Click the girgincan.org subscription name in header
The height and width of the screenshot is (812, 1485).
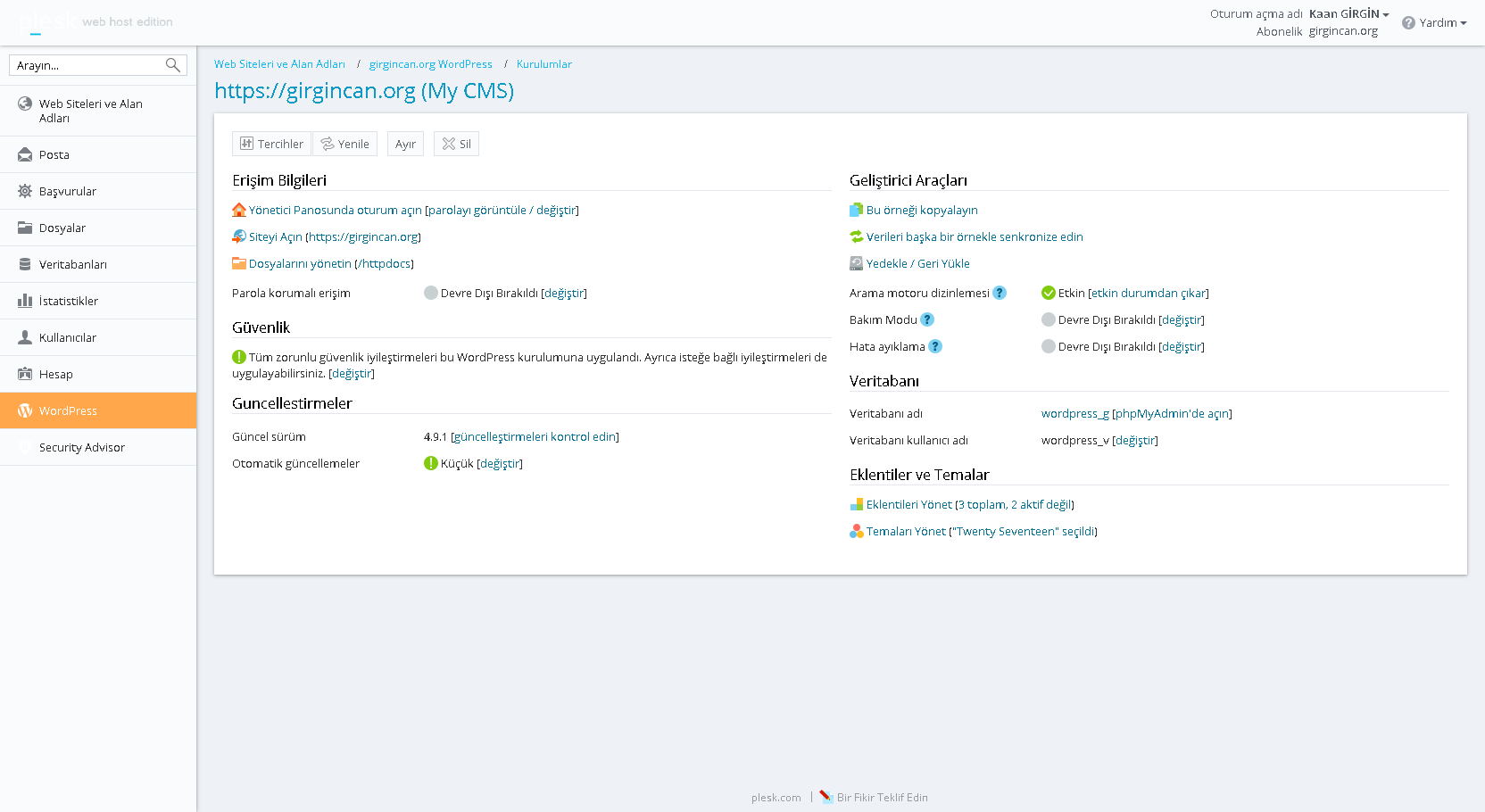(x=1343, y=31)
